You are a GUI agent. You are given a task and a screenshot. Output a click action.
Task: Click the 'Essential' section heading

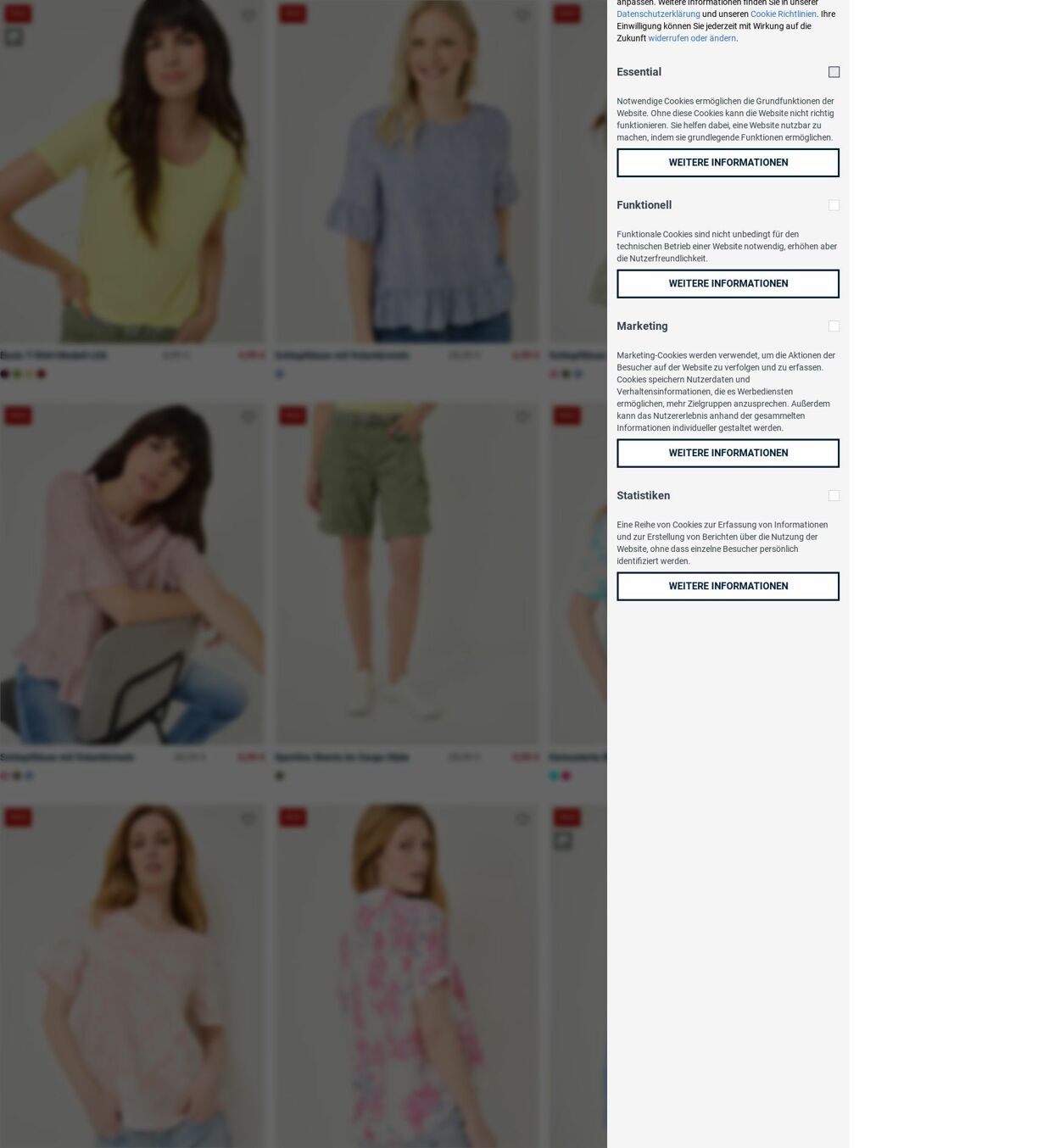click(x=639, y=72)
